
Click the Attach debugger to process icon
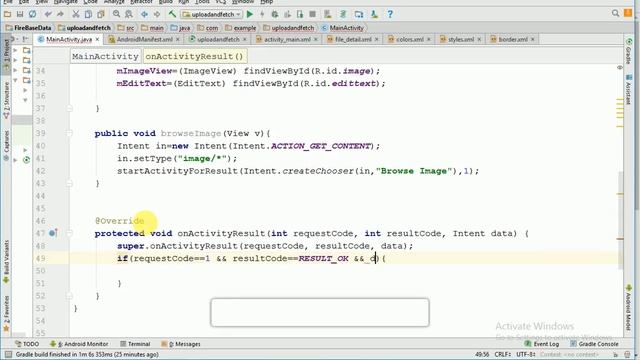(x=300, y=14)
